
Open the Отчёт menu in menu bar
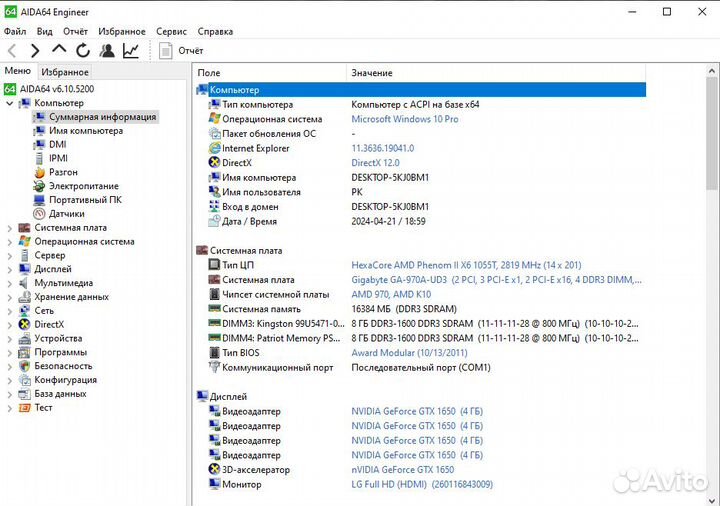(75, 31)
